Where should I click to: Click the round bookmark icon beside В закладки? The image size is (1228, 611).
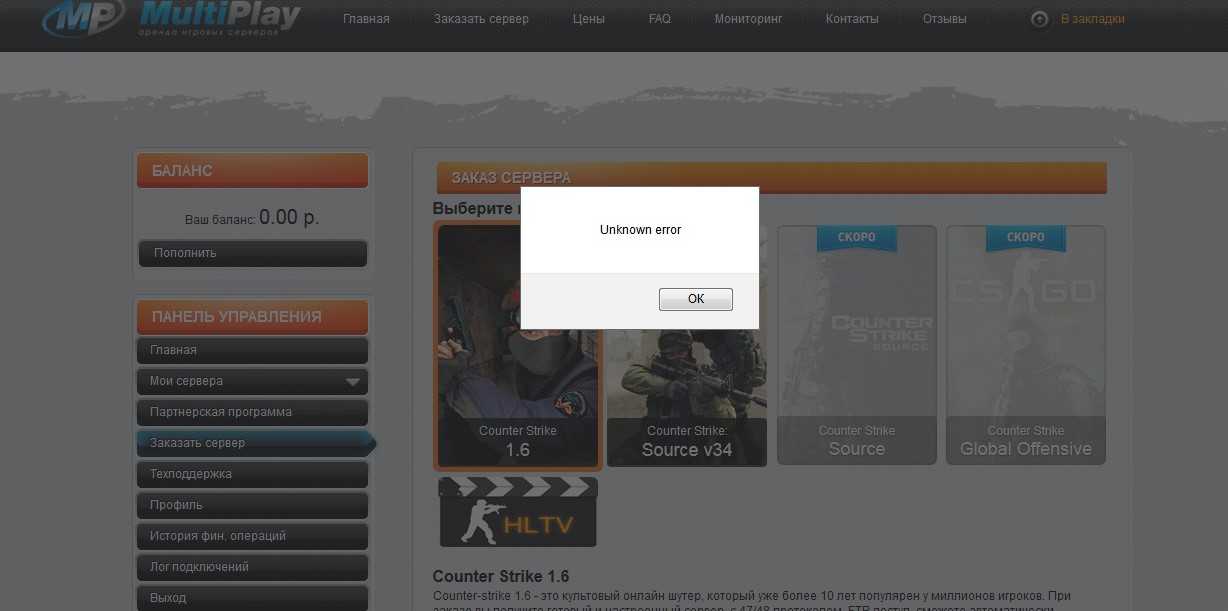[x=1040, y=19]
